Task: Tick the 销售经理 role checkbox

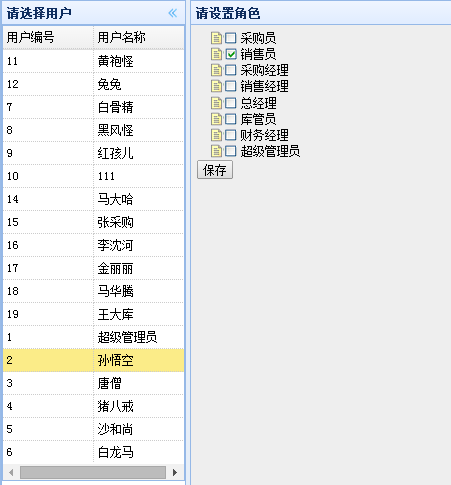Action: click(x=231, y=86)
